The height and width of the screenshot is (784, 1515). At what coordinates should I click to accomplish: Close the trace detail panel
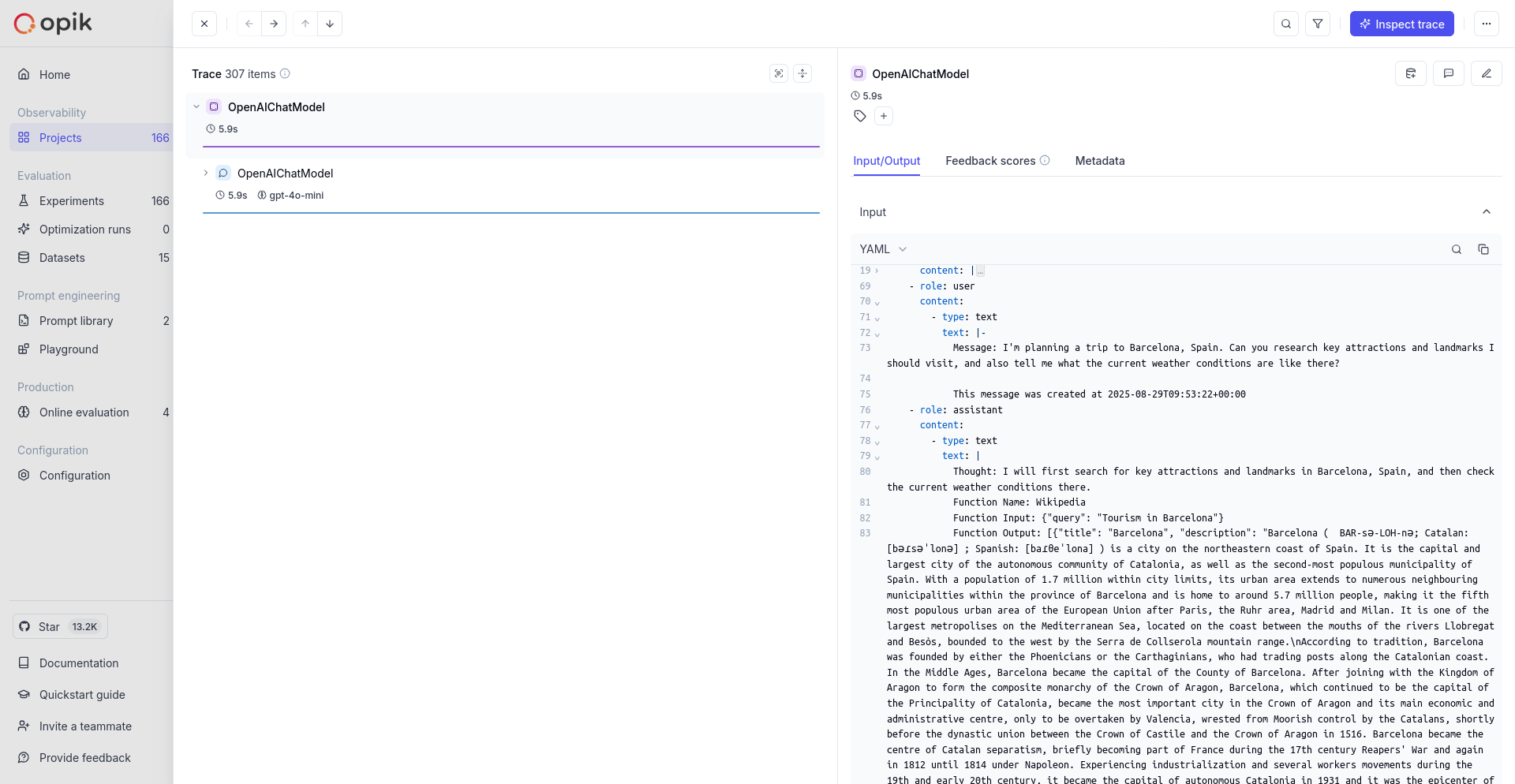point(204,24)
